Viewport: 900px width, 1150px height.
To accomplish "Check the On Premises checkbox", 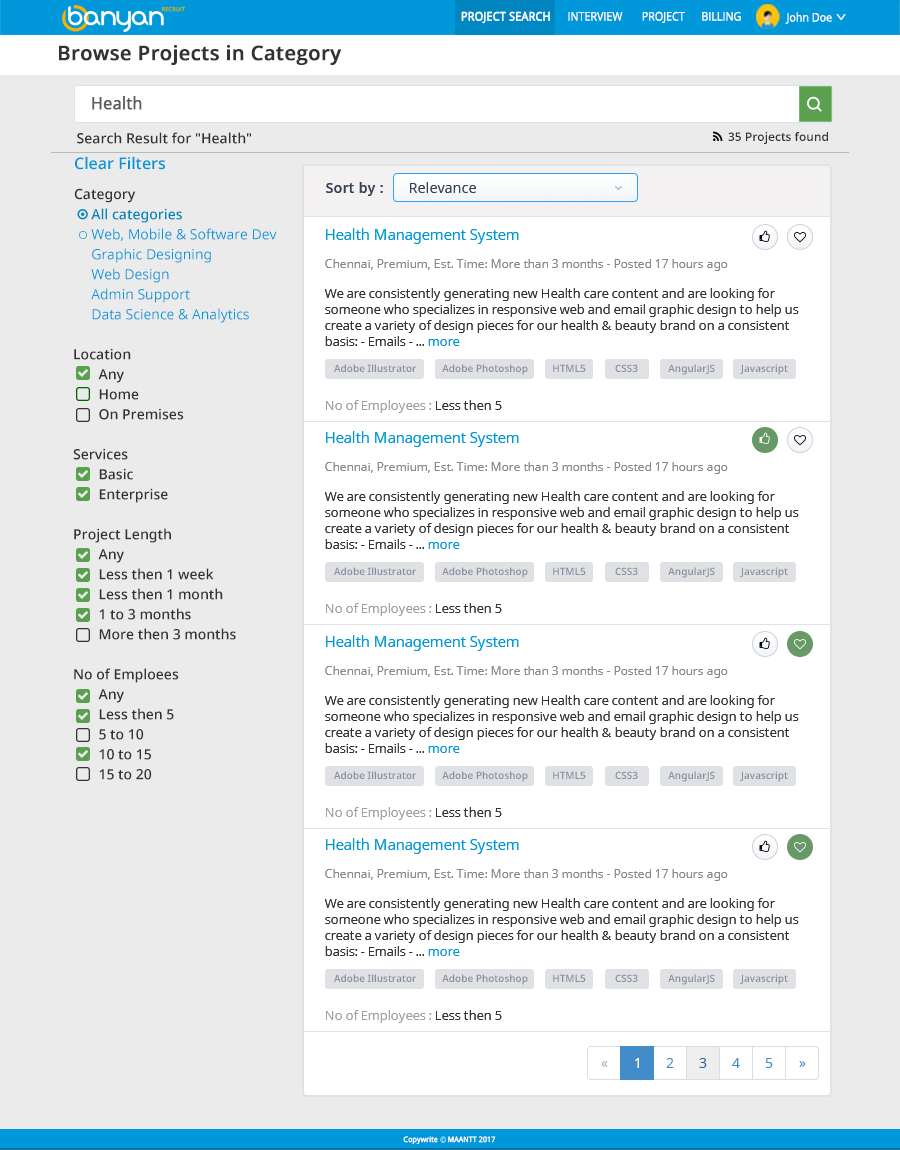I will [83, 414].
